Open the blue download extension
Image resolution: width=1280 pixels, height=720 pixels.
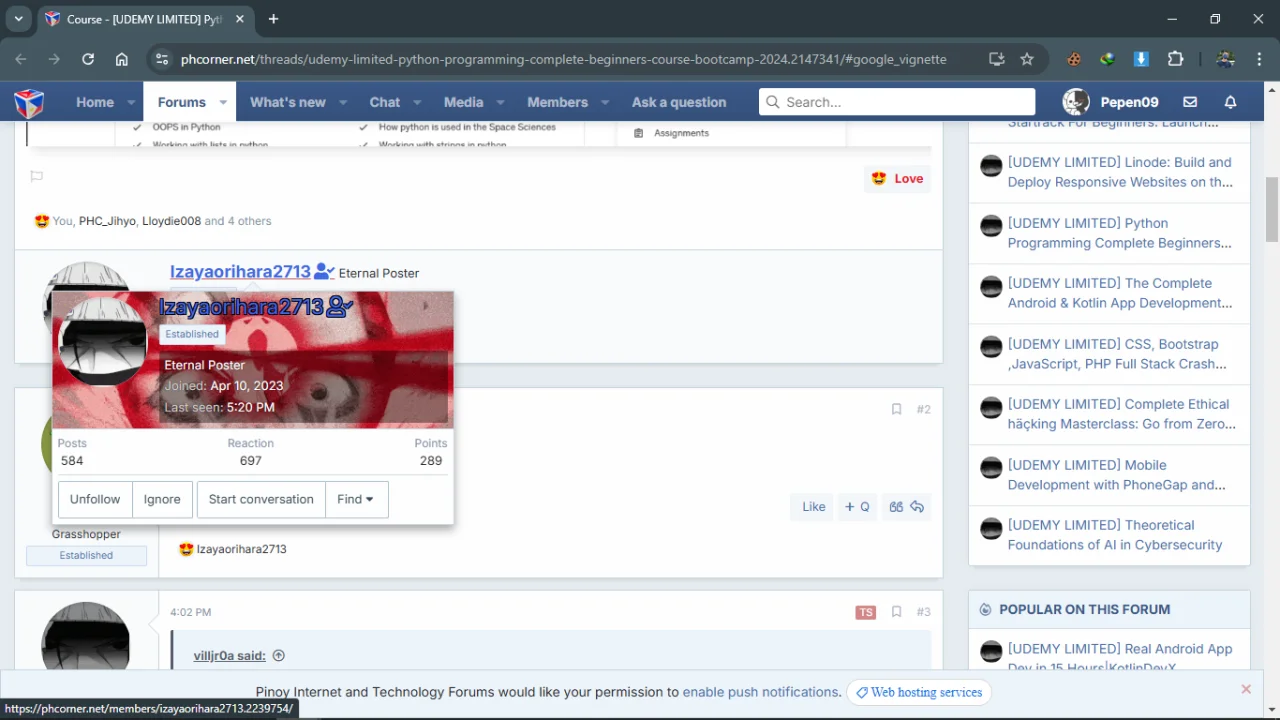point(1141,59)
